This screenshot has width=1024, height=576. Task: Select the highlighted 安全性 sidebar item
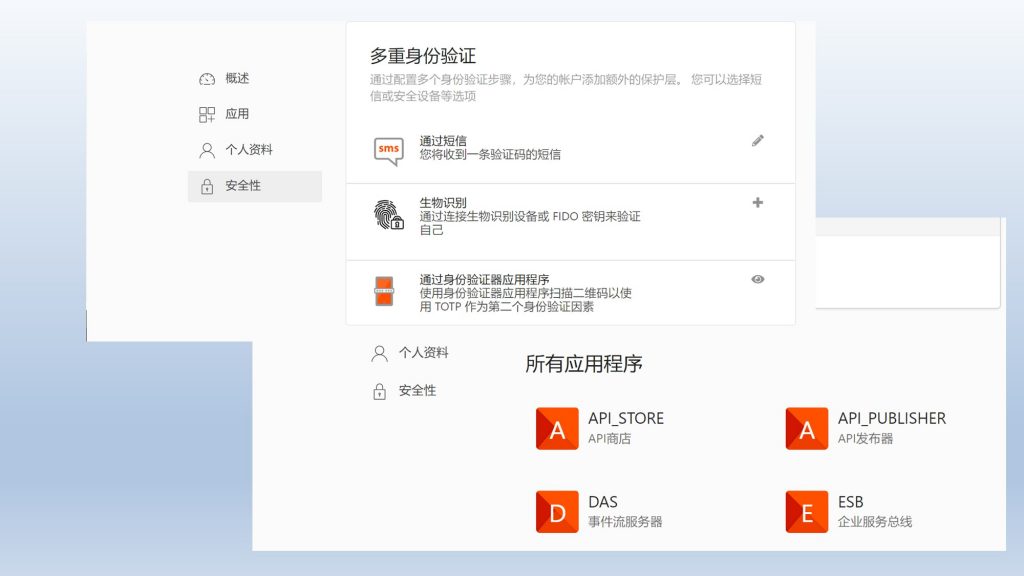tap(254, 186)
